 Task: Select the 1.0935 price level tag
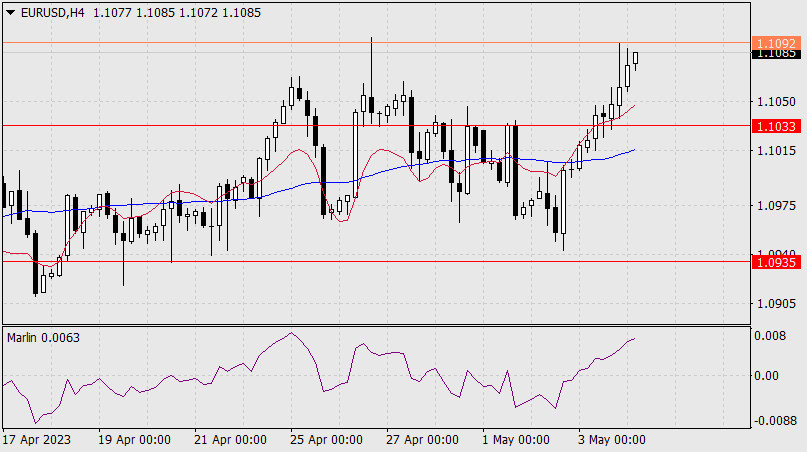(776, 261)
